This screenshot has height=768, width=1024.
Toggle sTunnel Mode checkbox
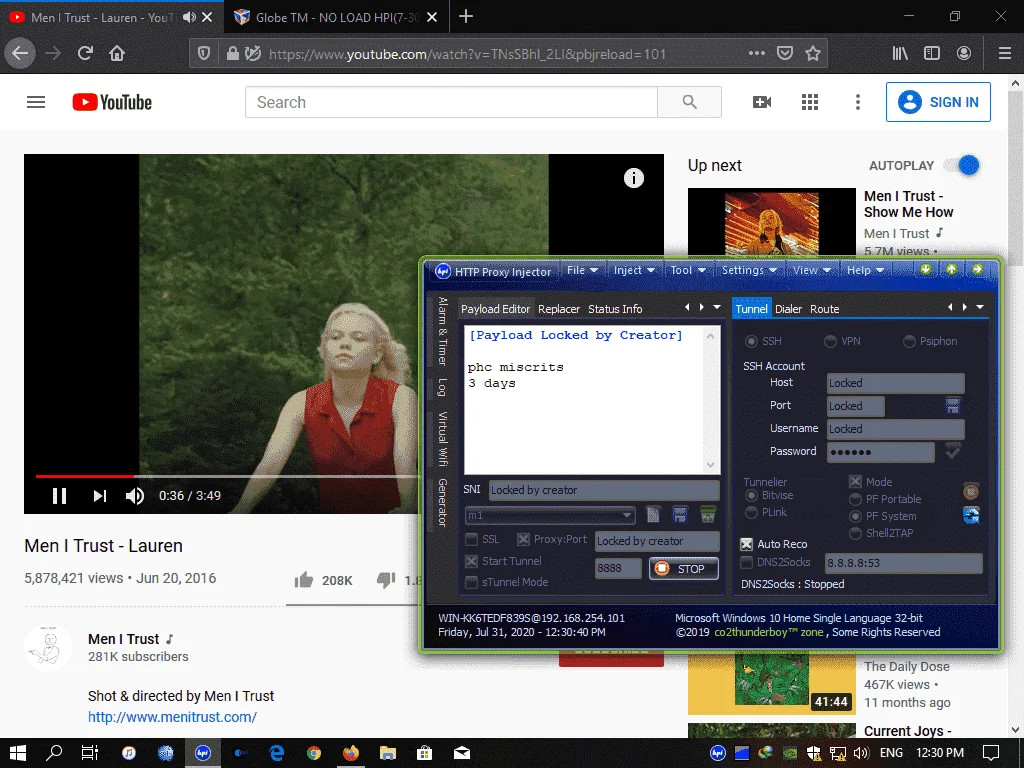471,582
